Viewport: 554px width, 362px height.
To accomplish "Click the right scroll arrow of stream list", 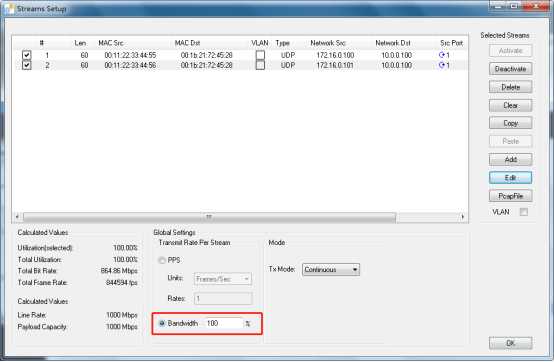I will tap(462, 217).
